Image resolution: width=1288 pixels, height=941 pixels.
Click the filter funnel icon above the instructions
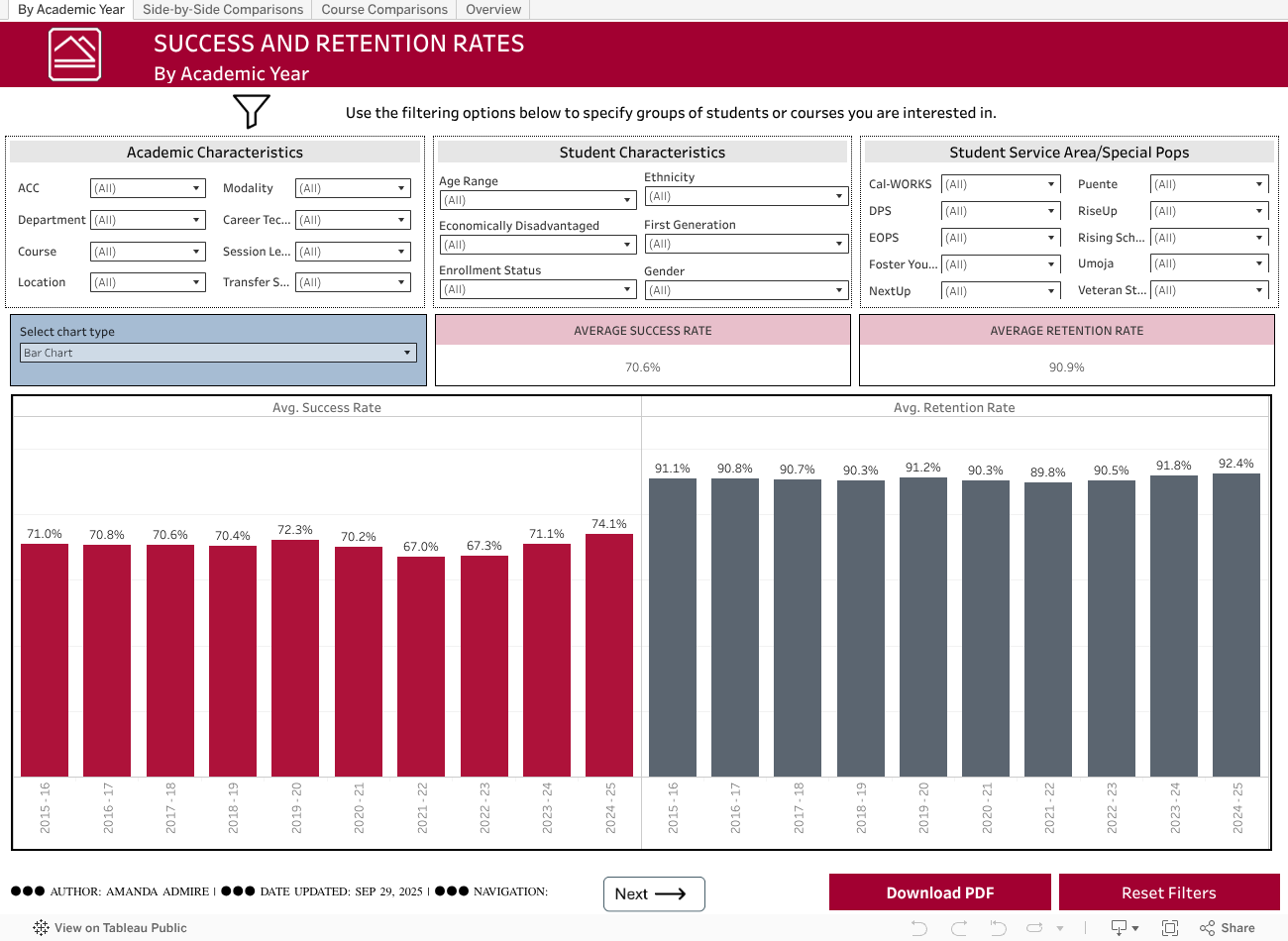click(x=251, y=112)
